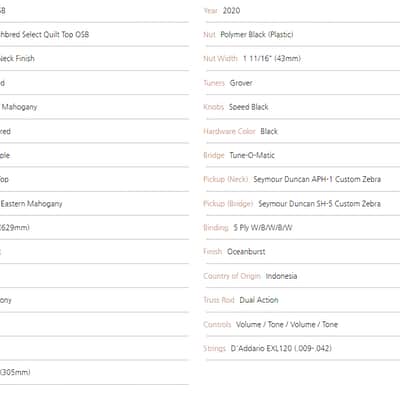Select the Nut Polymer Black text
This screenshot has width=400, height=400.
pyautogui.click(x=248, y=35)
